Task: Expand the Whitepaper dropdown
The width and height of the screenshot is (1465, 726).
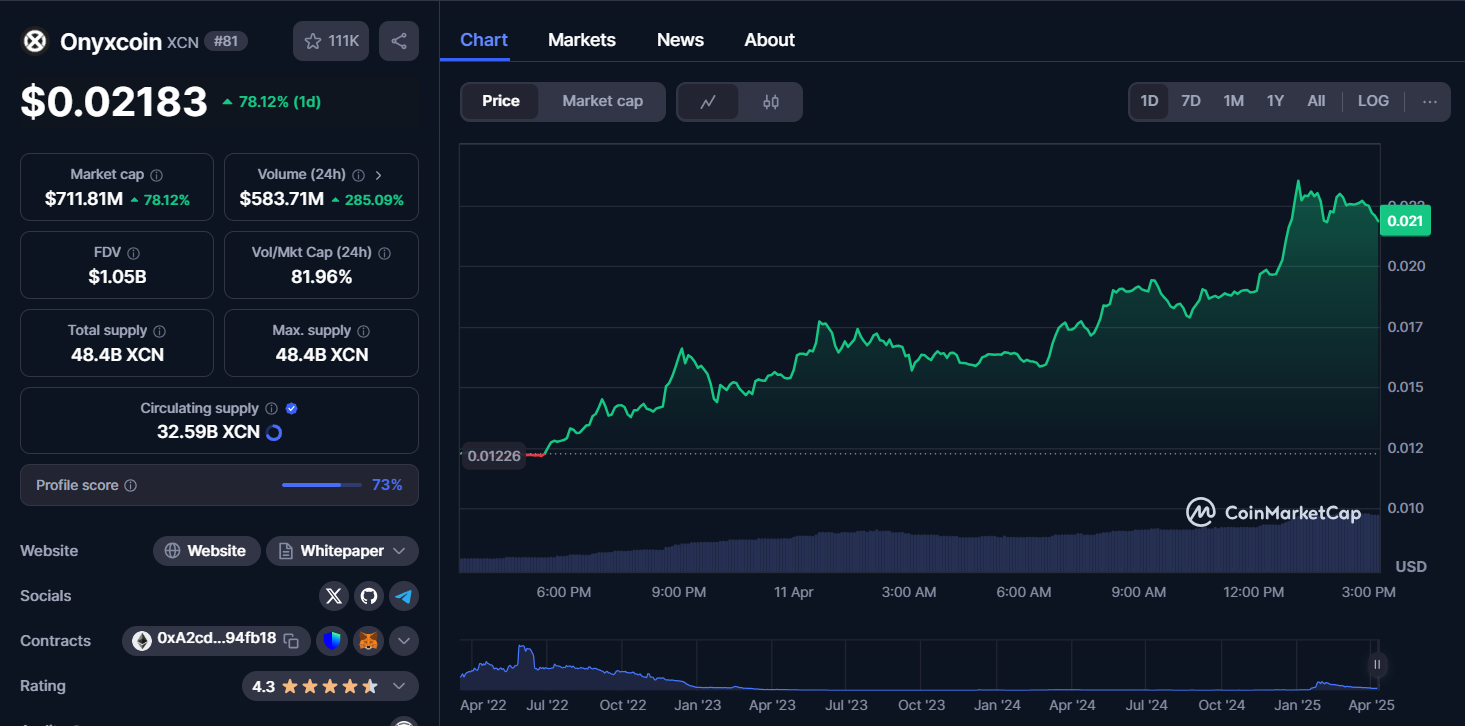Action: tap(399, 551)
